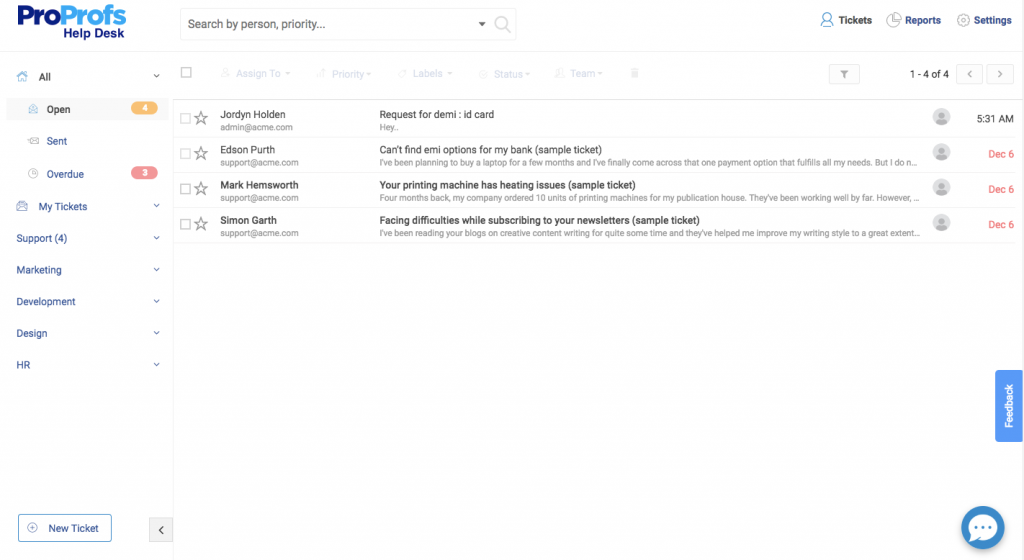This screenshot has height=560, width=1024.
Task: Go to next page of tickets
Action: click(x=1000, y=74)
